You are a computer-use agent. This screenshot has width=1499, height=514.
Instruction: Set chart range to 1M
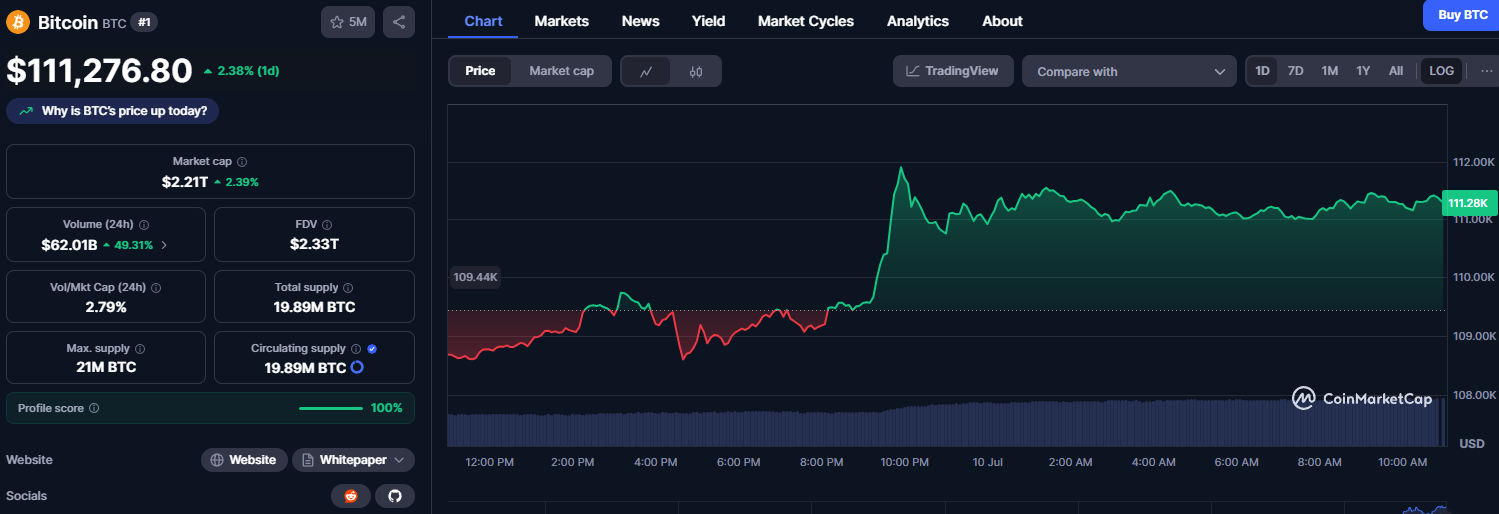click(1329, 71)
